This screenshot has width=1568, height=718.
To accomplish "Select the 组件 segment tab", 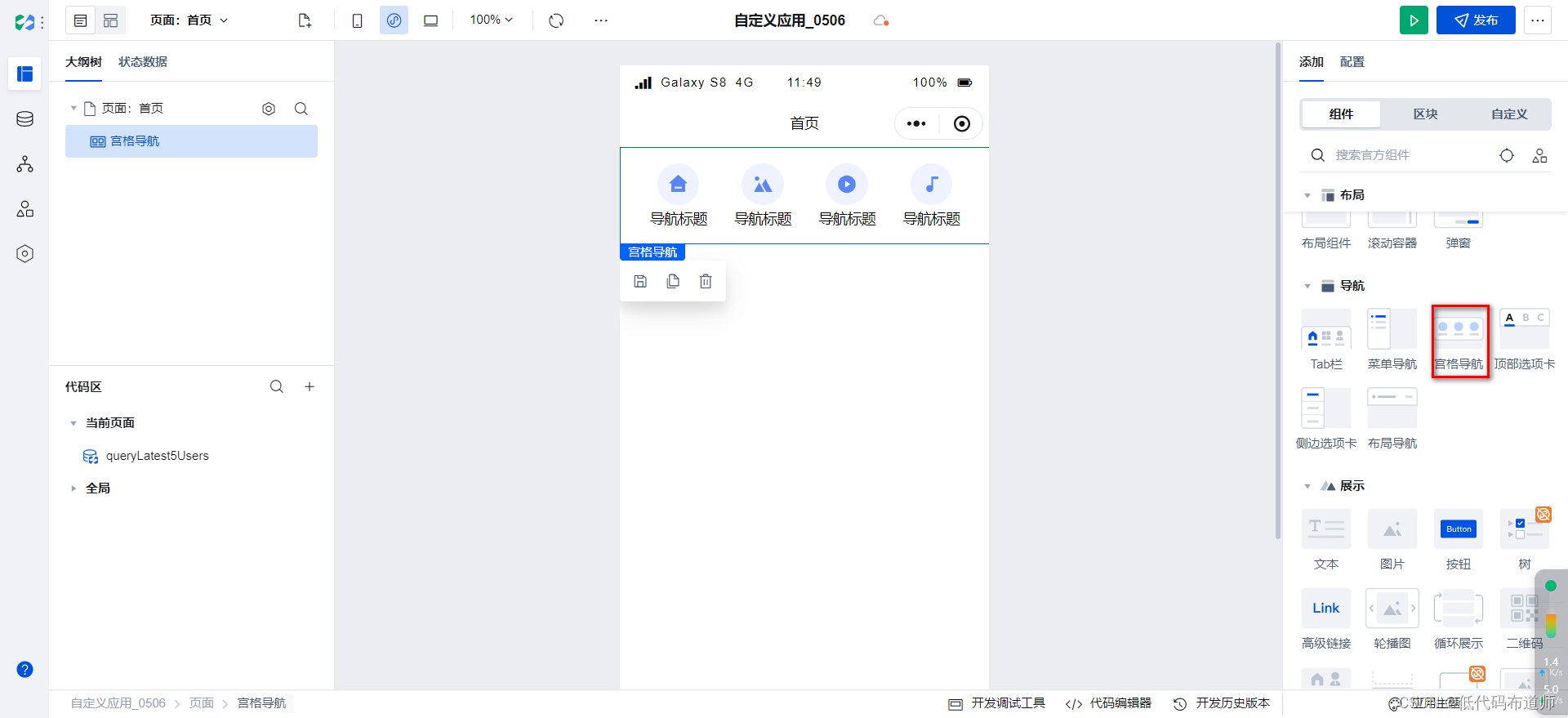I will (x=1341, y=114).
